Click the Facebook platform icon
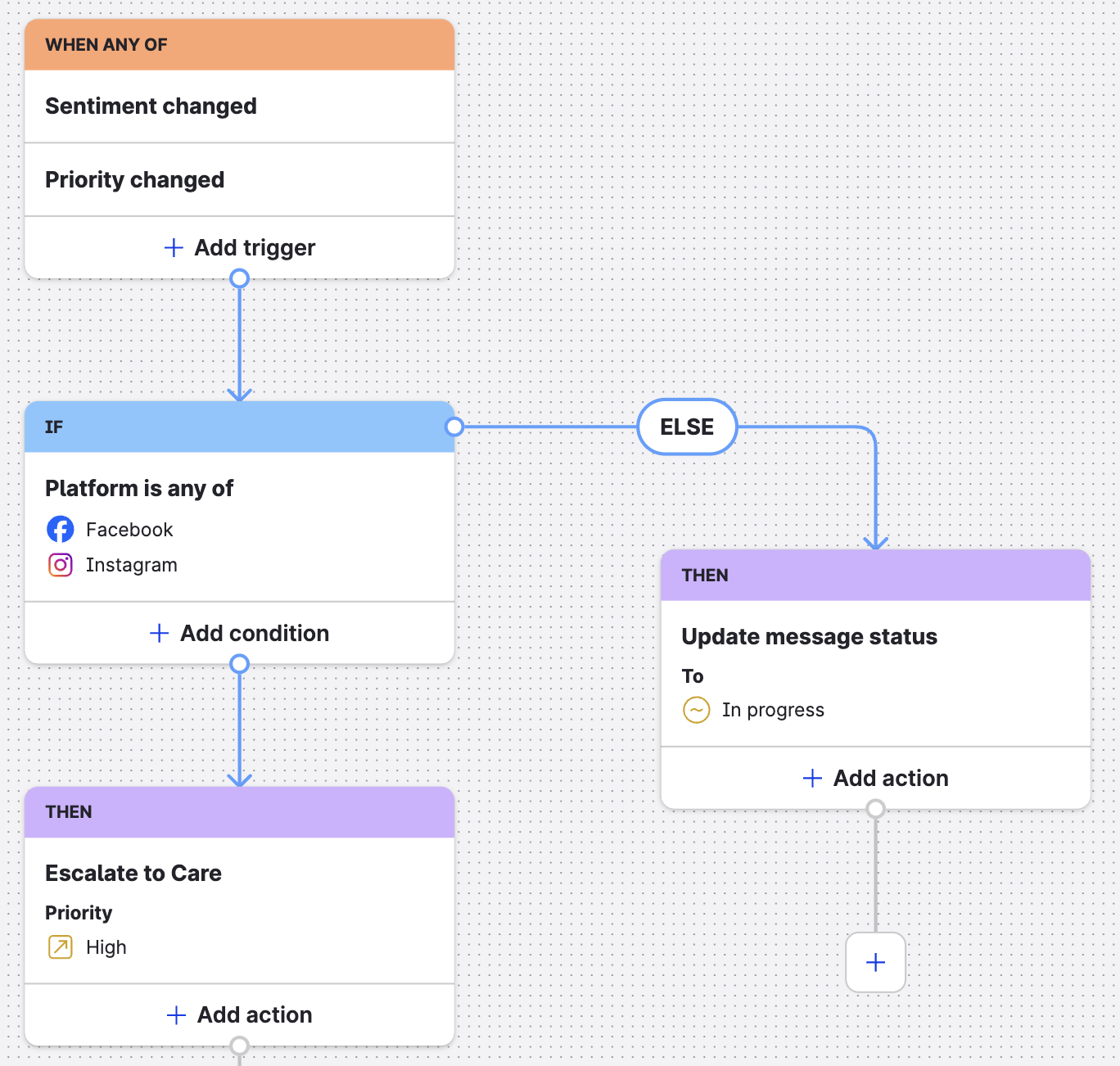Screen dimensions: 1120x1066 60,530
